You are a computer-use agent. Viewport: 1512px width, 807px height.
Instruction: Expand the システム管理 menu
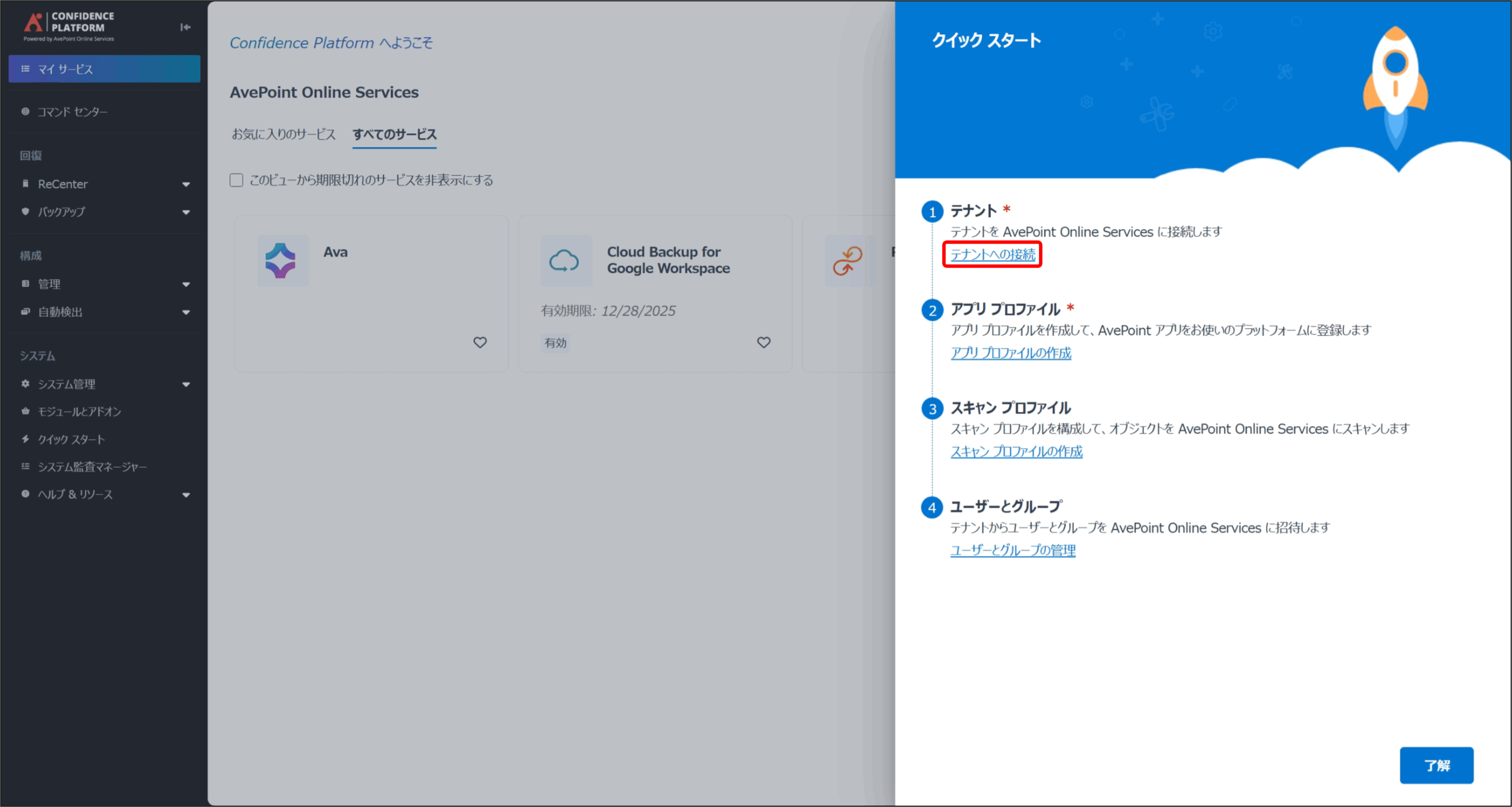click(x=185, y=384)
